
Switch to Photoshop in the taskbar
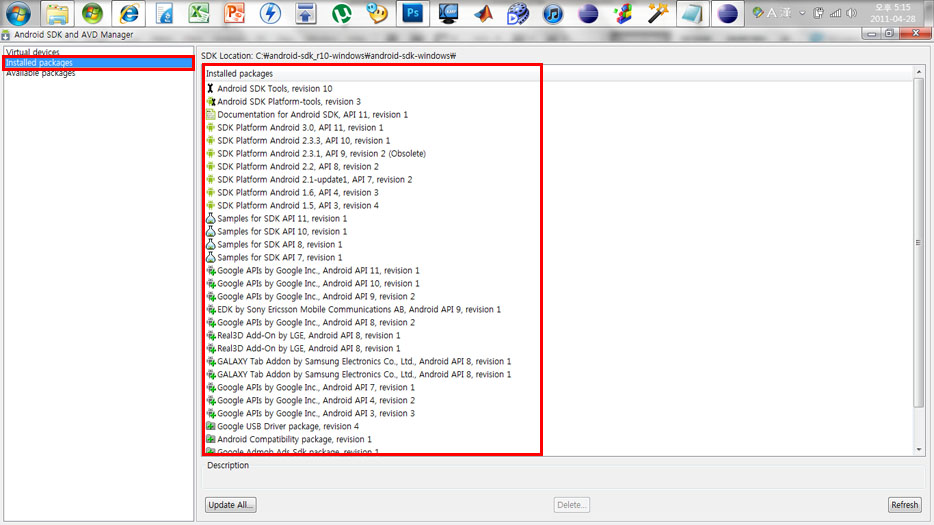(x=412, y=13)
